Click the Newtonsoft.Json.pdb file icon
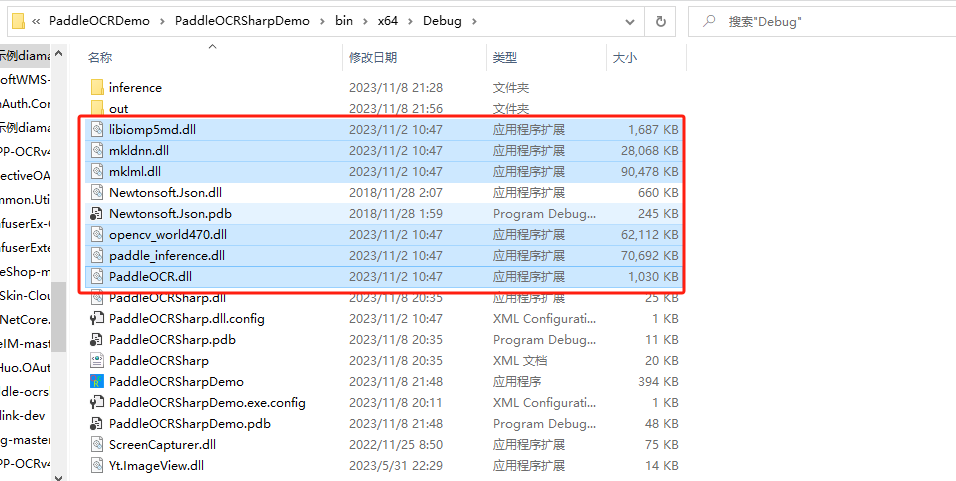 [x=97, y=214]
